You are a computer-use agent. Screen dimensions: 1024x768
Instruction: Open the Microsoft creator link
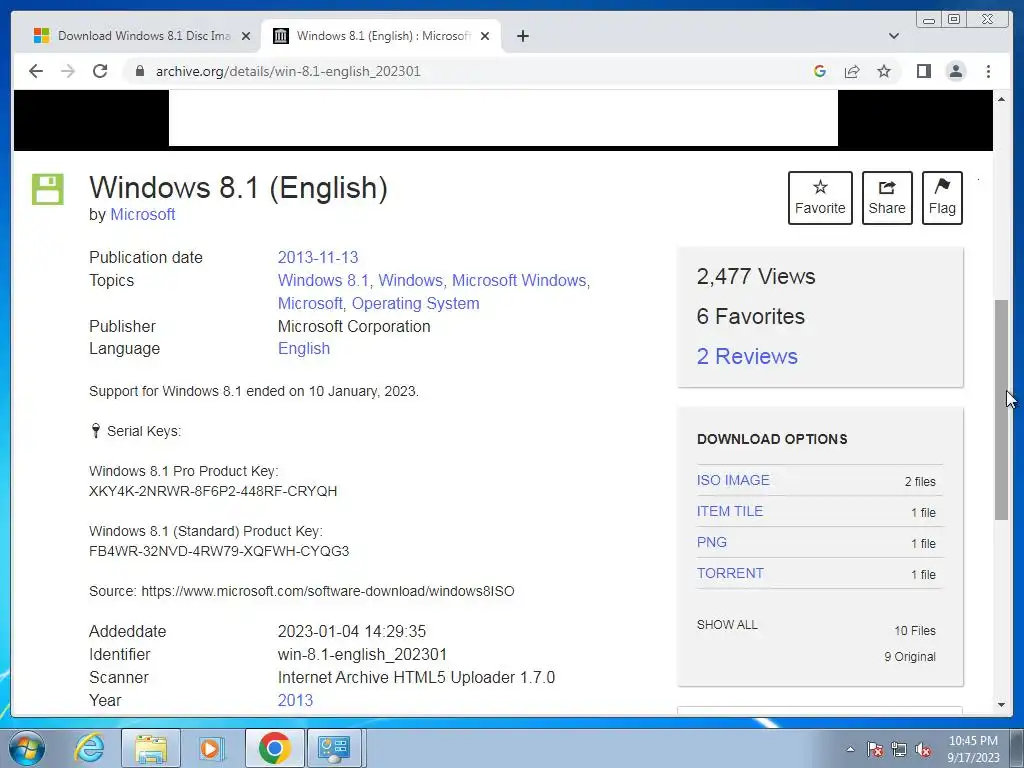click(142, 214)
